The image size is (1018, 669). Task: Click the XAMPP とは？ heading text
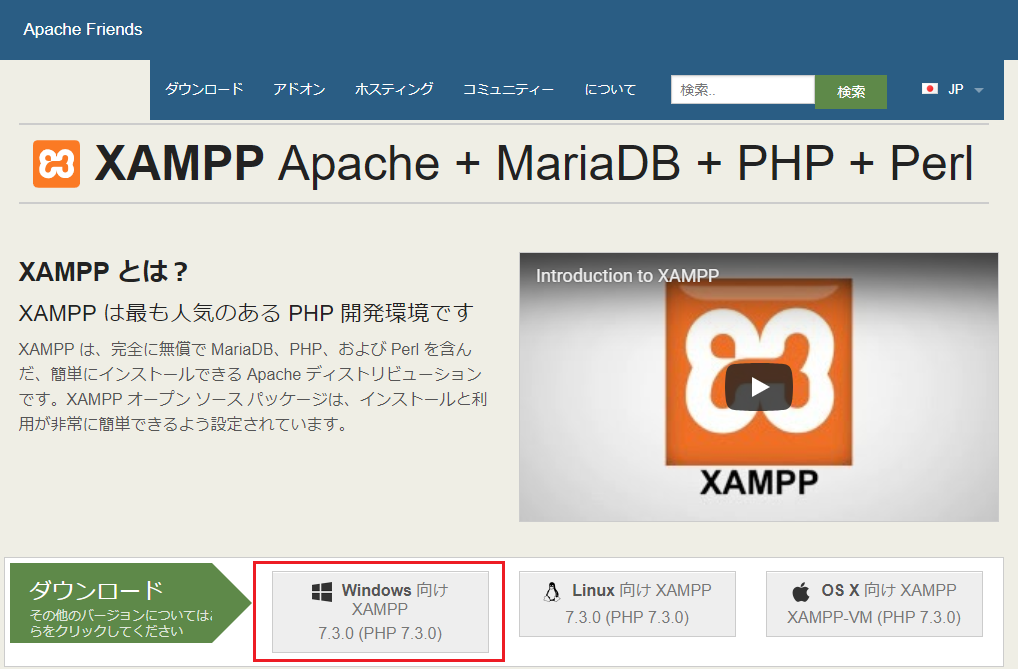point(103,271)
